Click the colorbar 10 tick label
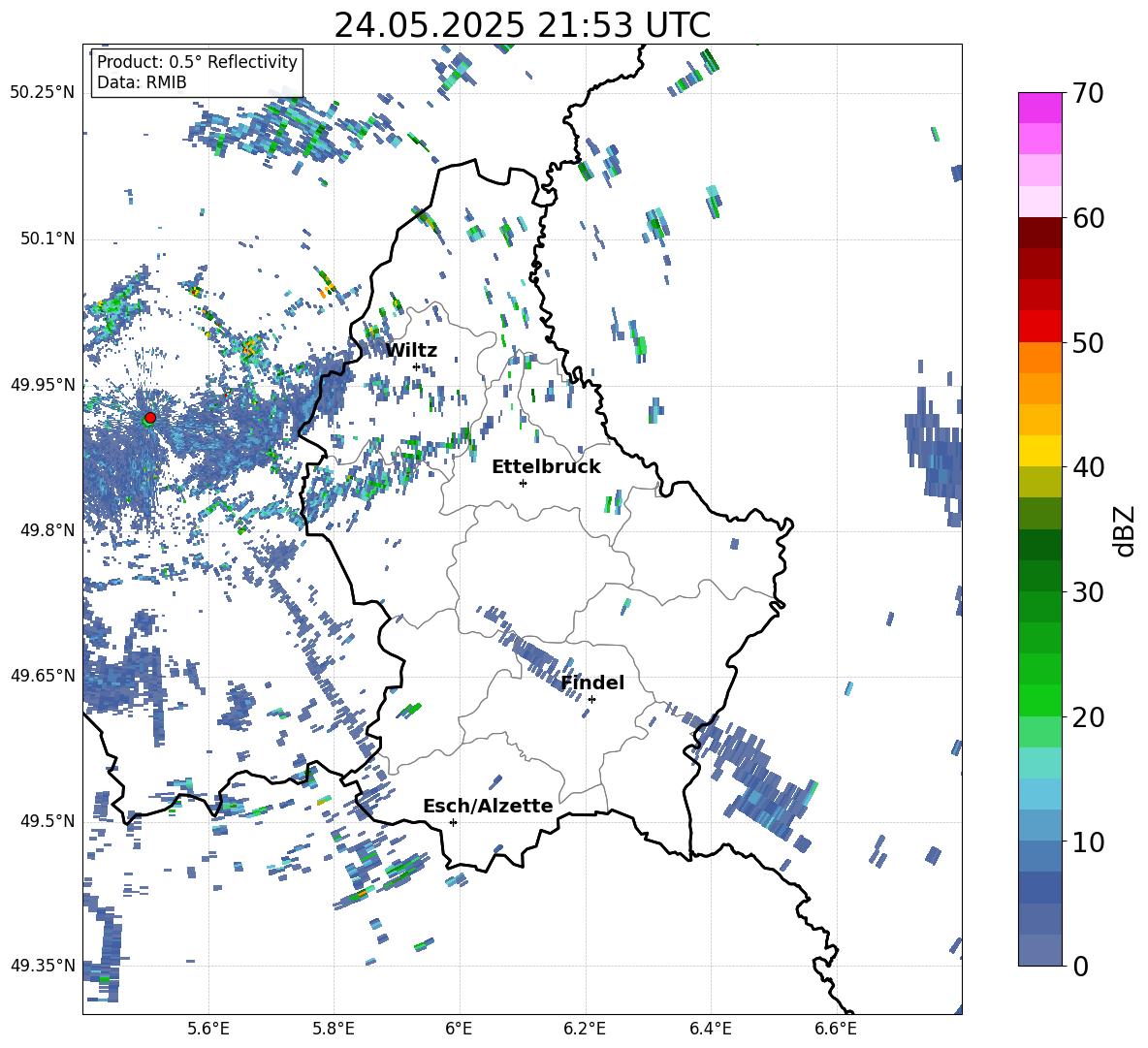 click(x=1089, y=842)
